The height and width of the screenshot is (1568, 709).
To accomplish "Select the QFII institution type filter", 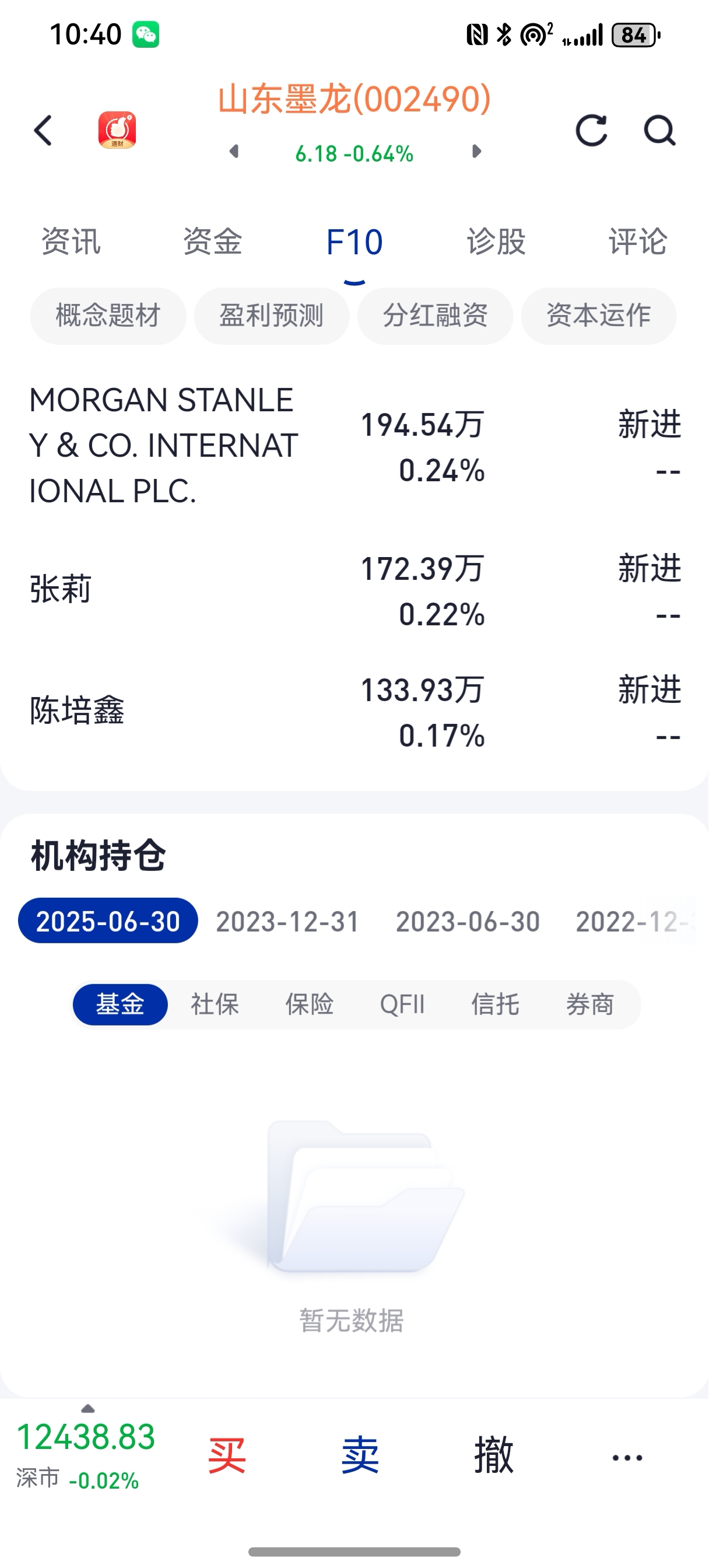I will point(402,1005).
